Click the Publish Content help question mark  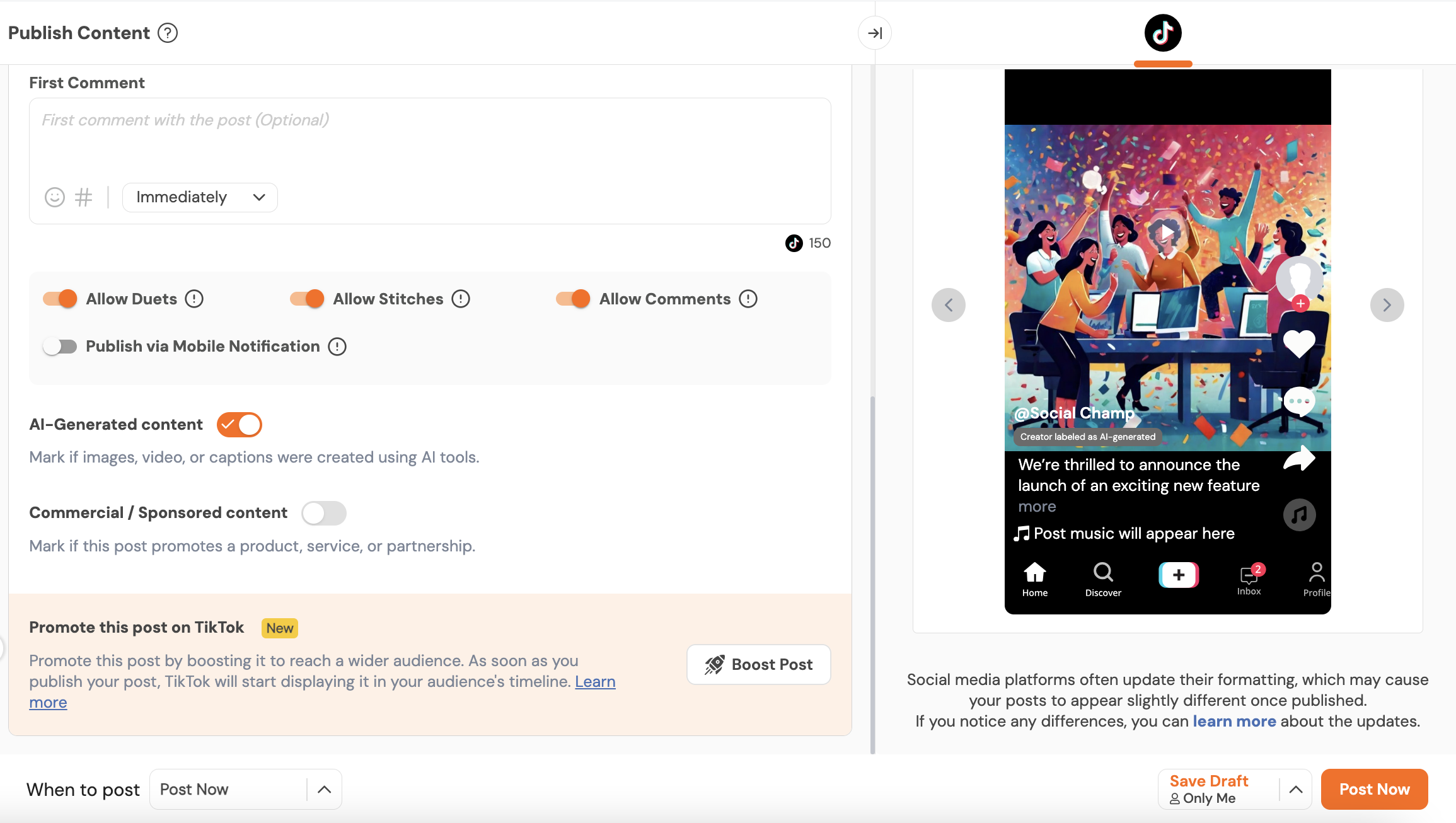(x=168, y=33)
